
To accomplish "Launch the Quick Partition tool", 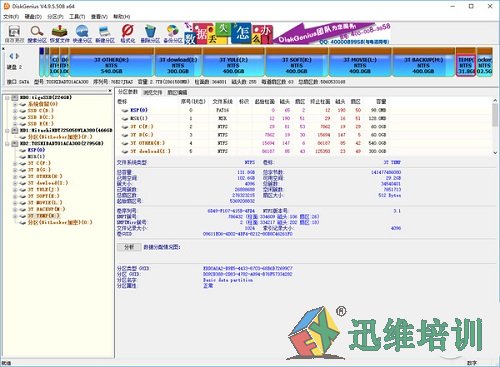I will pos(82,34).
